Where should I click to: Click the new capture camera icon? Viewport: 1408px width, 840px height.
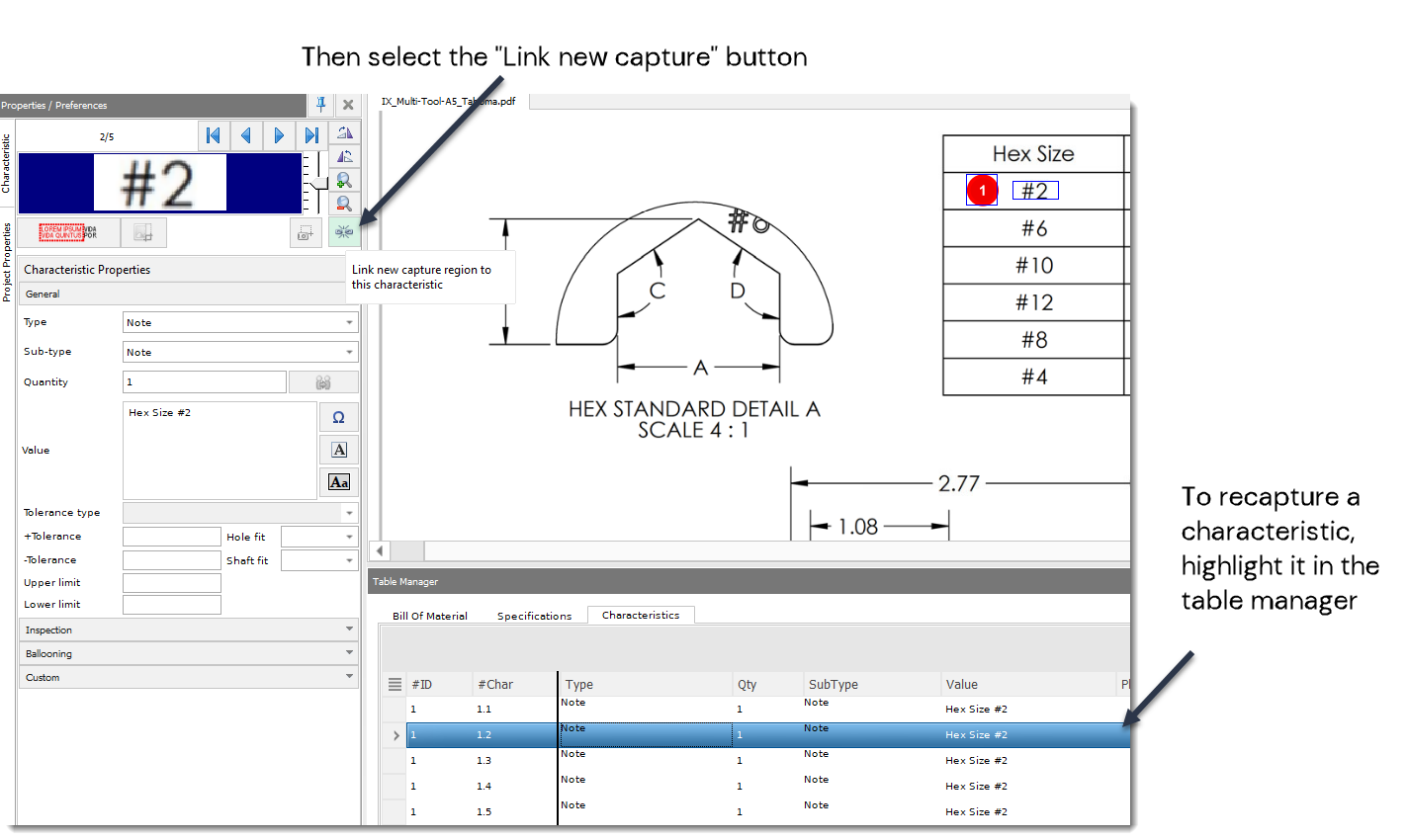click(306, 232)
